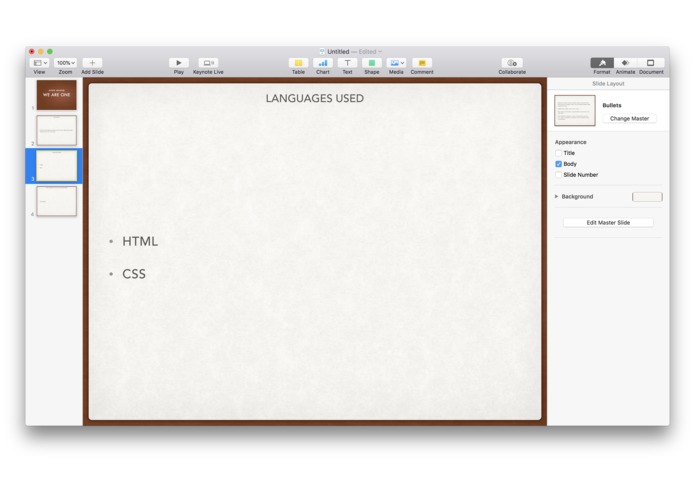
Task: Click the Change Master button
Action: (x=629, y=118)
